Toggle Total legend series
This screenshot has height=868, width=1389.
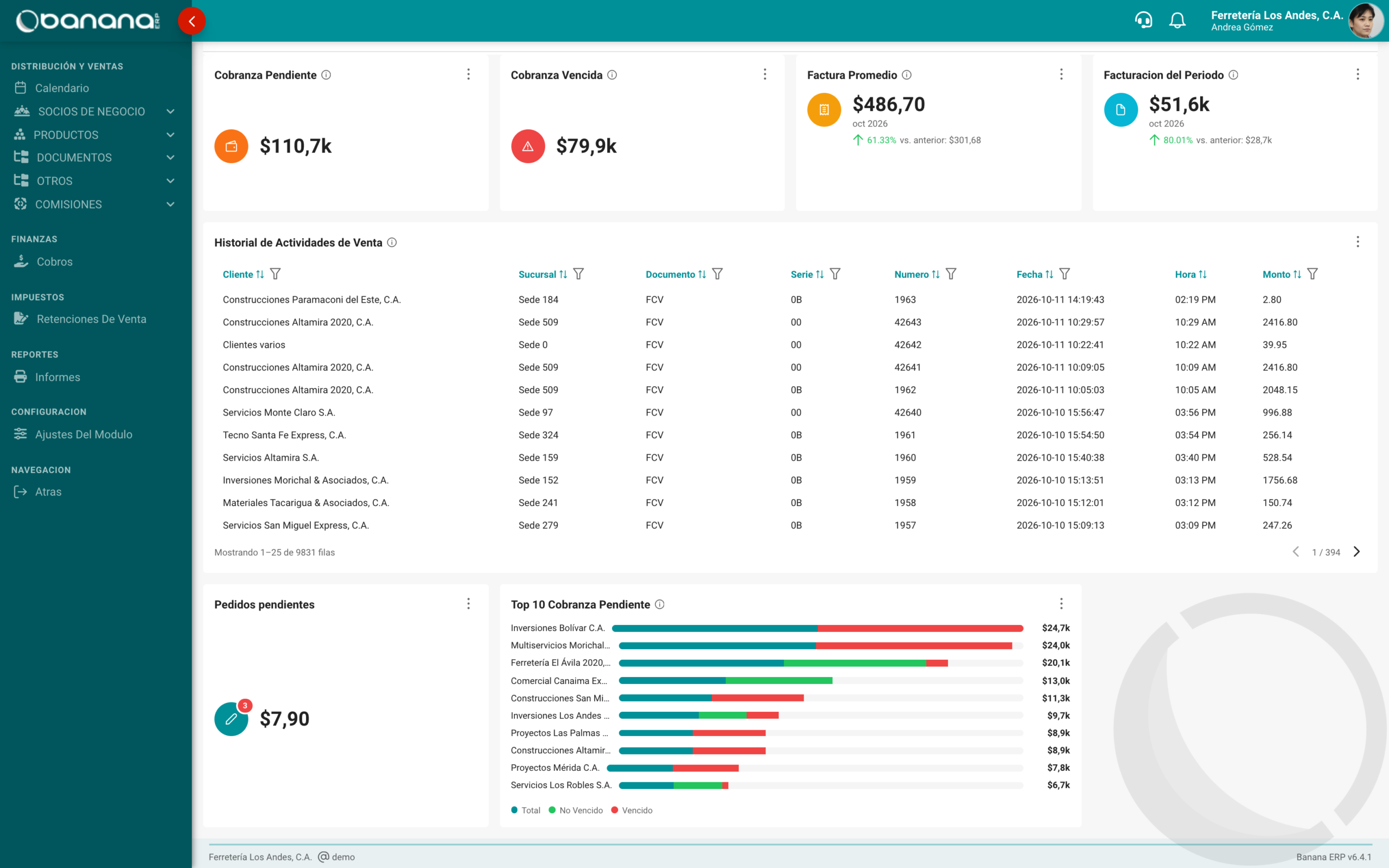(x=526, y=810)
